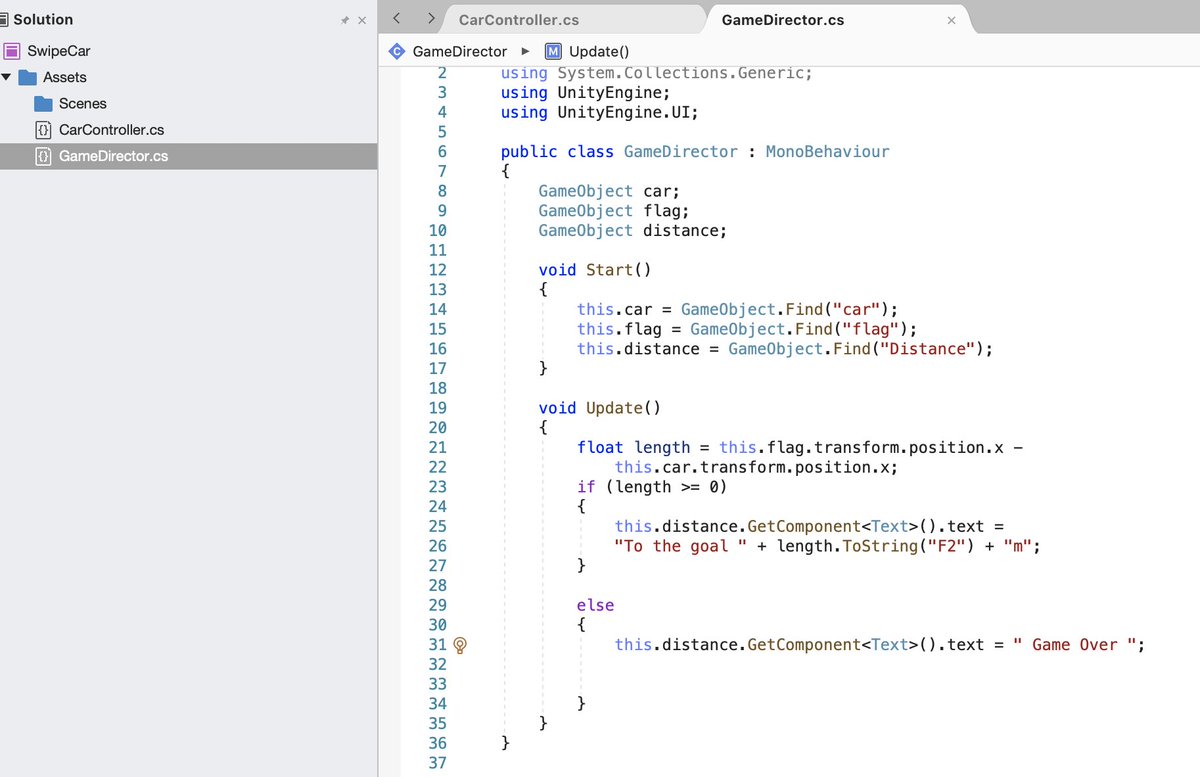Viewport: 1200px width, 777px height.
Task: Select GameDirector.cs label in Solution tree
Action: click(114, 156)
